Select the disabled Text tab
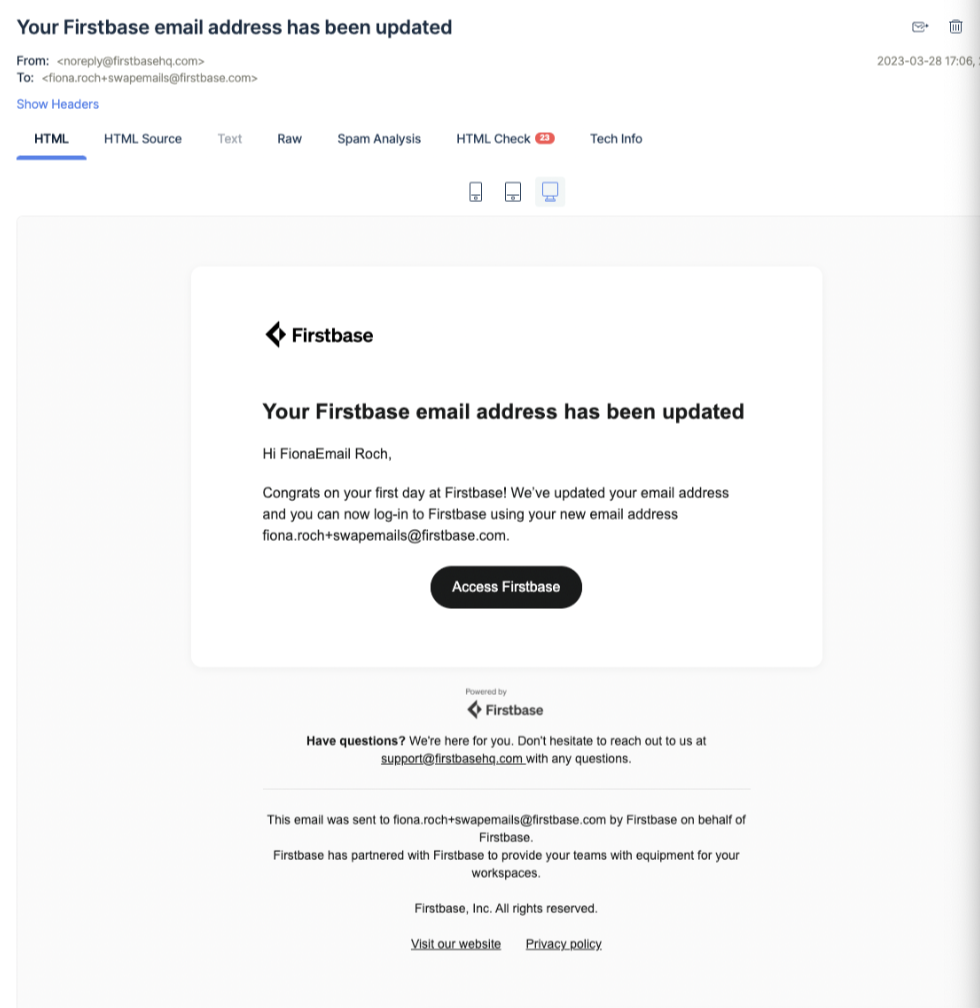Viewport: 980px width, 1008px height. click(230, 139)
